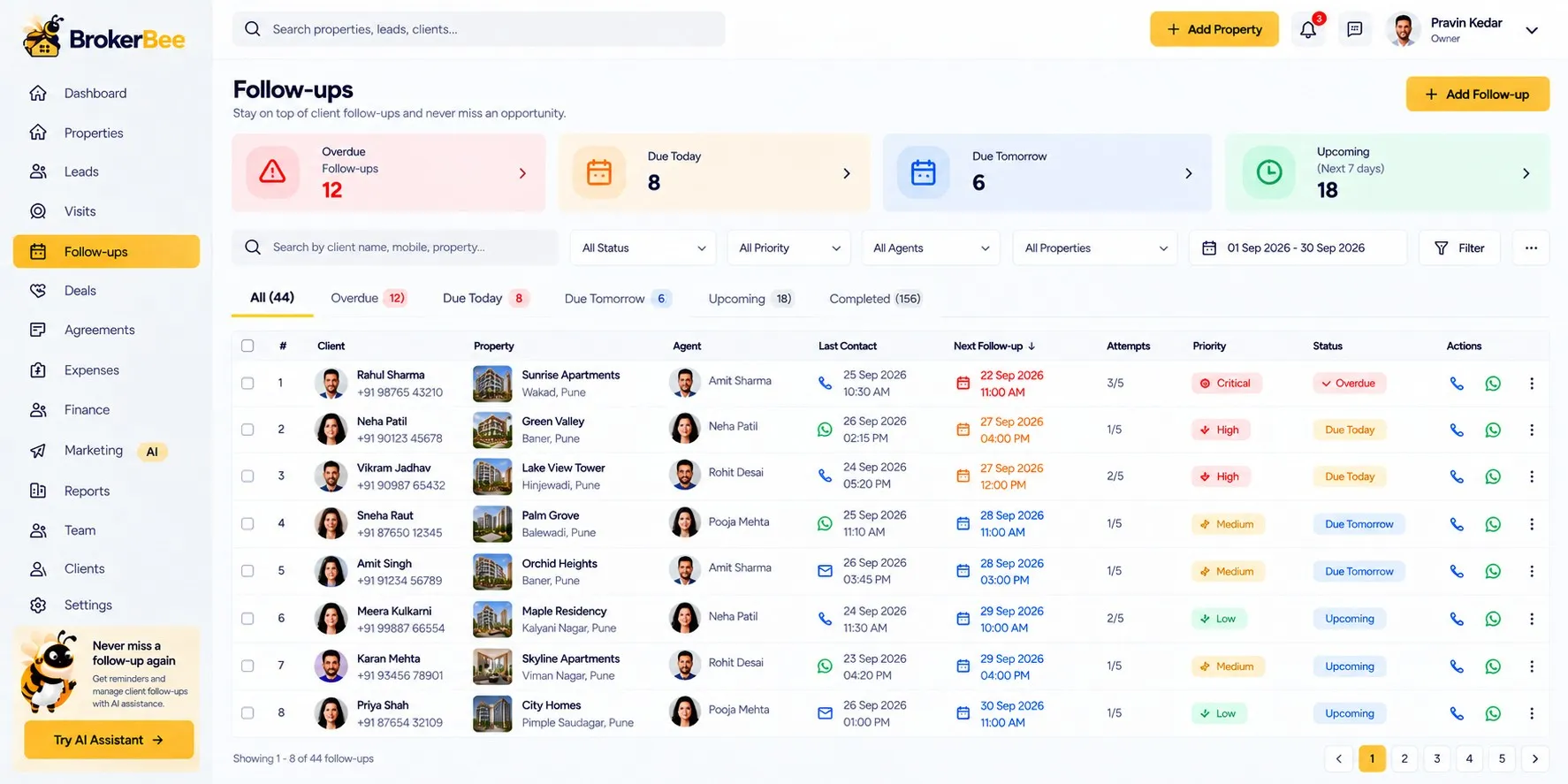Click the Overdue Follow-ups warning icon
This screenshot has height=784, width=1568.
click(272, 171)
